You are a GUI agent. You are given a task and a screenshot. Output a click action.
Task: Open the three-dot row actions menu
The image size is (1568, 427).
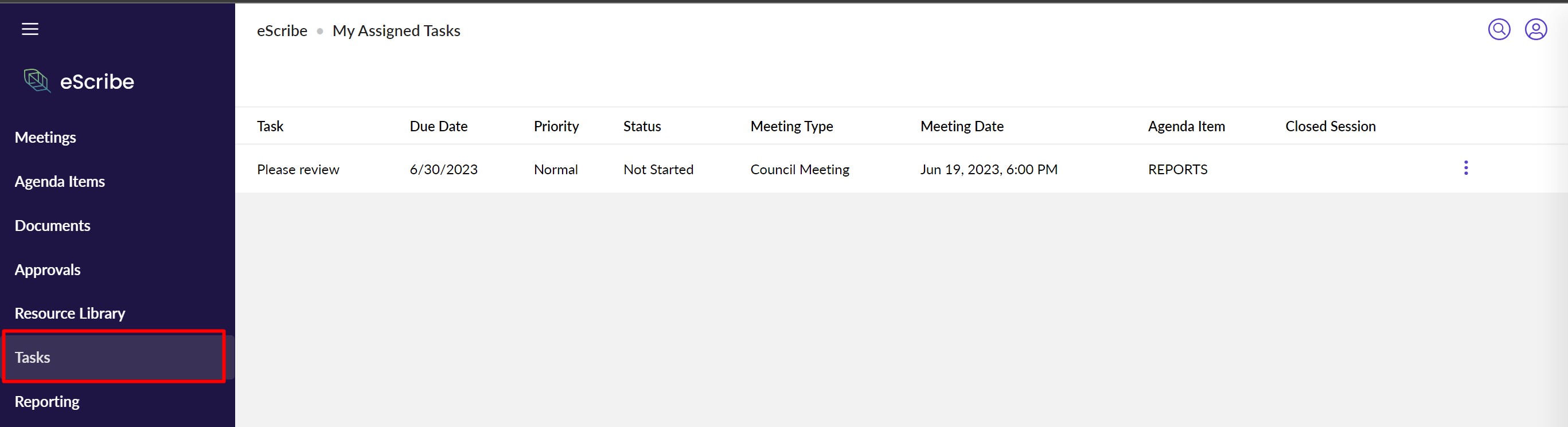(x=1465, y=168)
